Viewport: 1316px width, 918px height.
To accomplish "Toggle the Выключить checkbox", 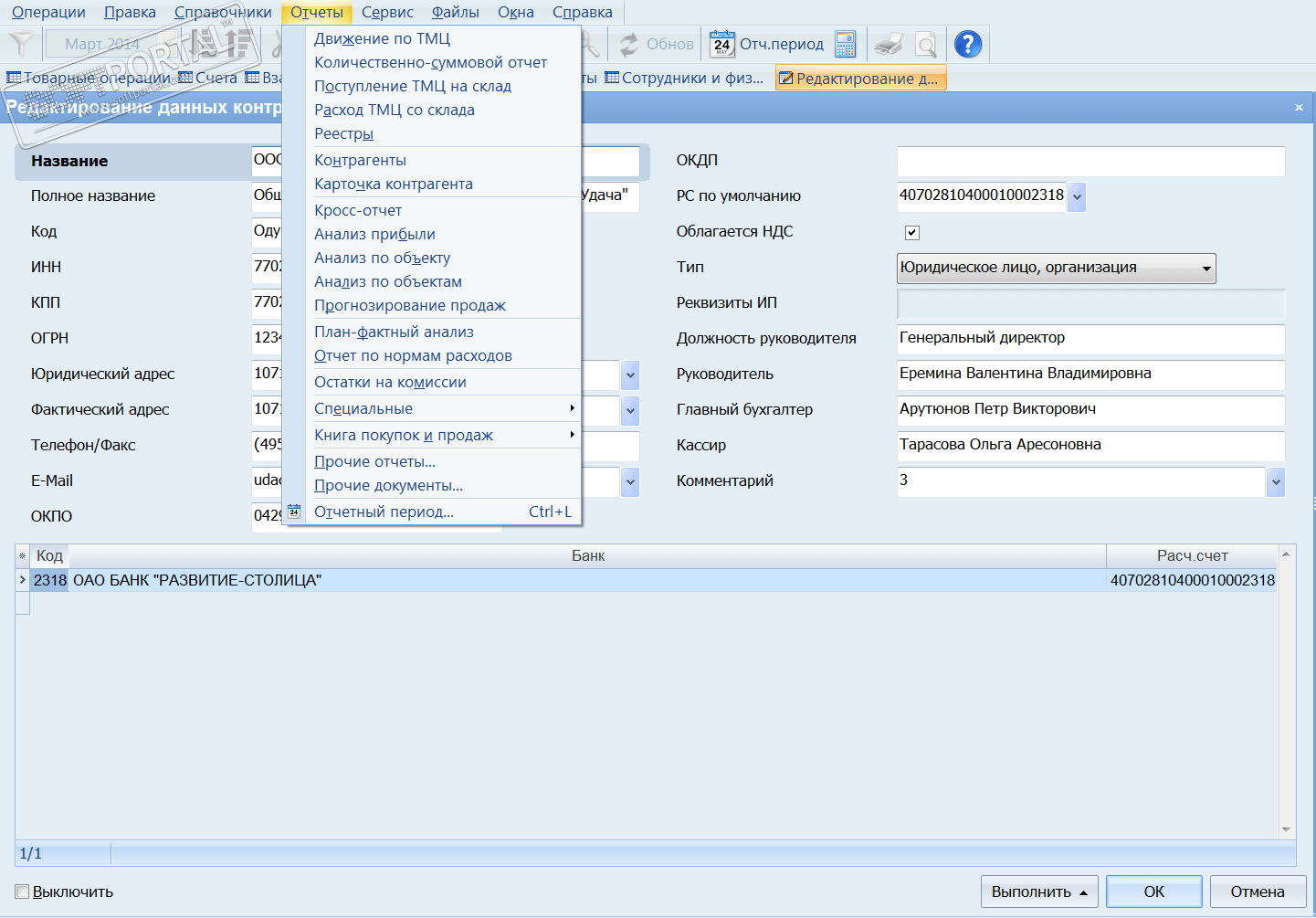I will (x=22, y=892).
